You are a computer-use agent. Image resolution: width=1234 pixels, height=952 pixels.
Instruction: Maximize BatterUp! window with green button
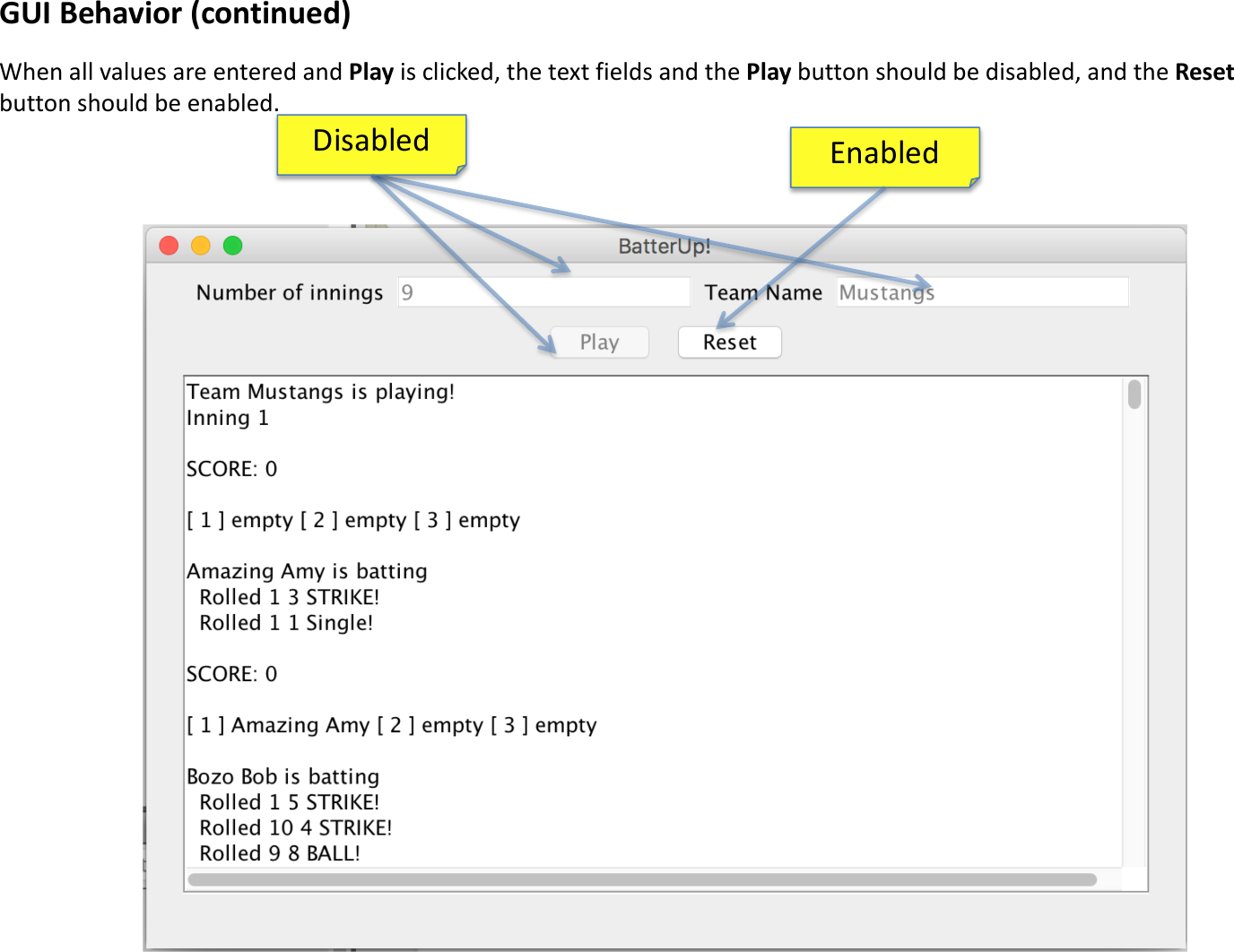pyautogui.click(x=233, y=246)
